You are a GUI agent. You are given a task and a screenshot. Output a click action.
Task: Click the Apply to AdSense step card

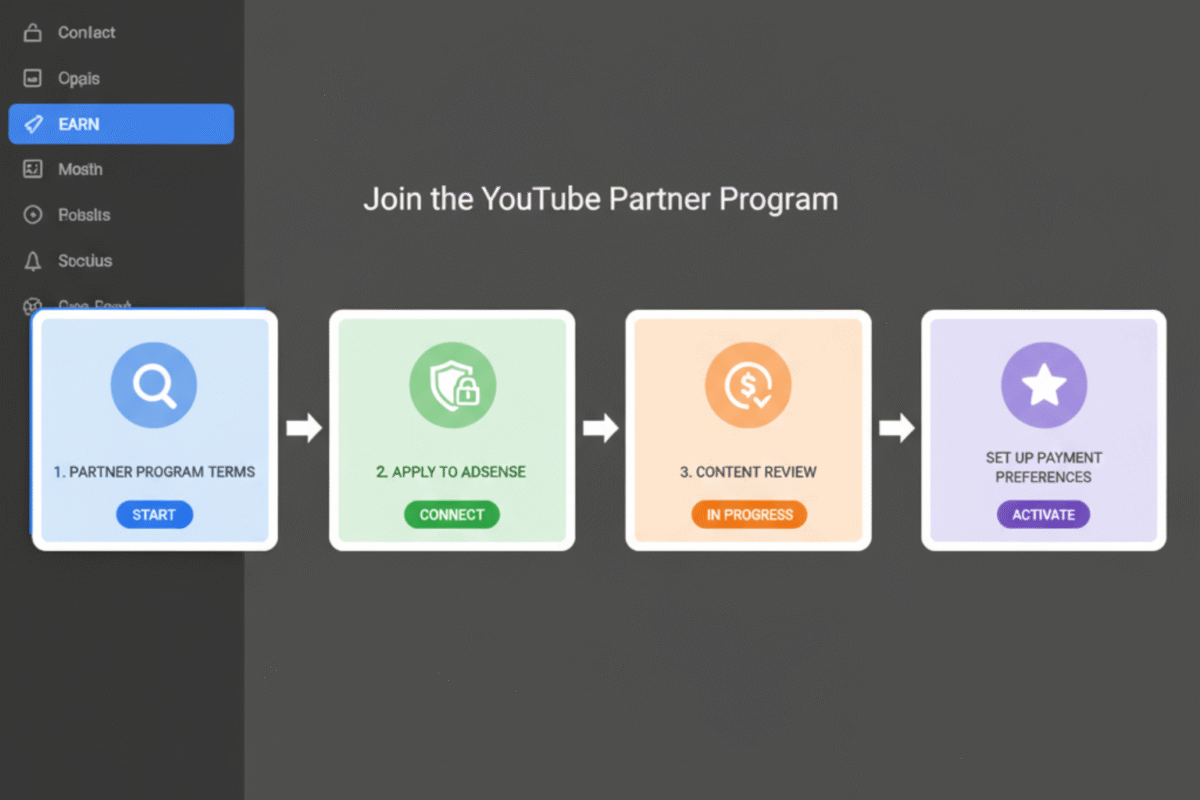coord(452,430)
